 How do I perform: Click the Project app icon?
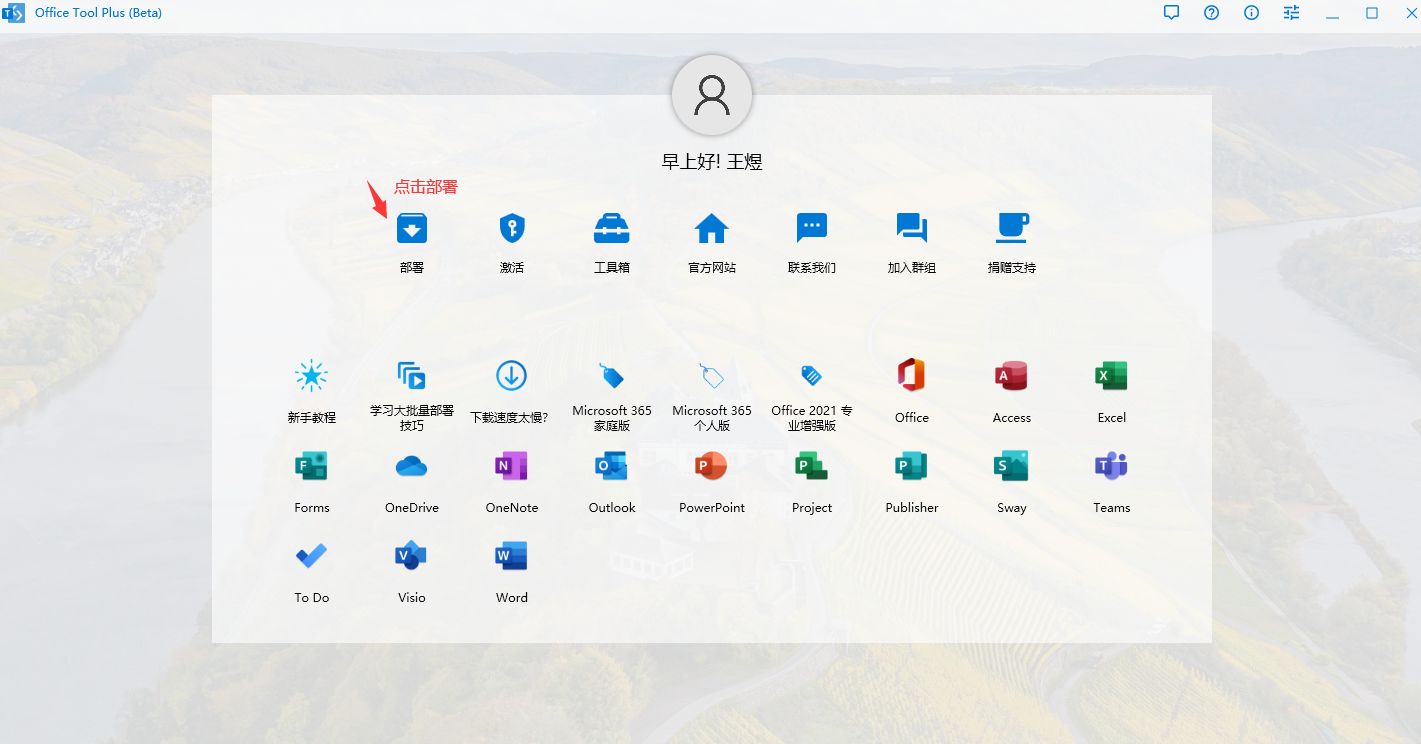click(812, 466)
